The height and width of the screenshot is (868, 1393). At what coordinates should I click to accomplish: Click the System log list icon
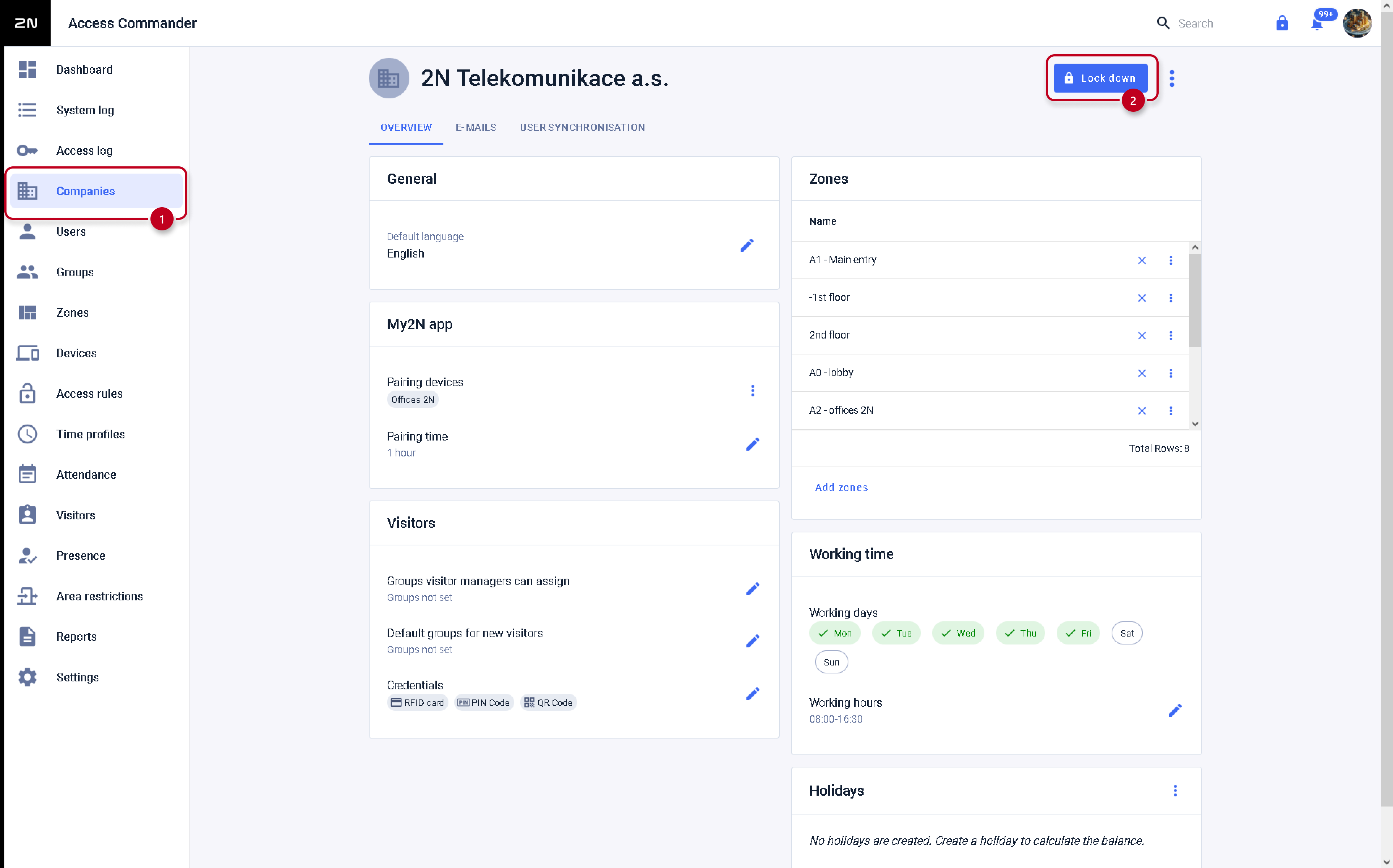(27, 110)
